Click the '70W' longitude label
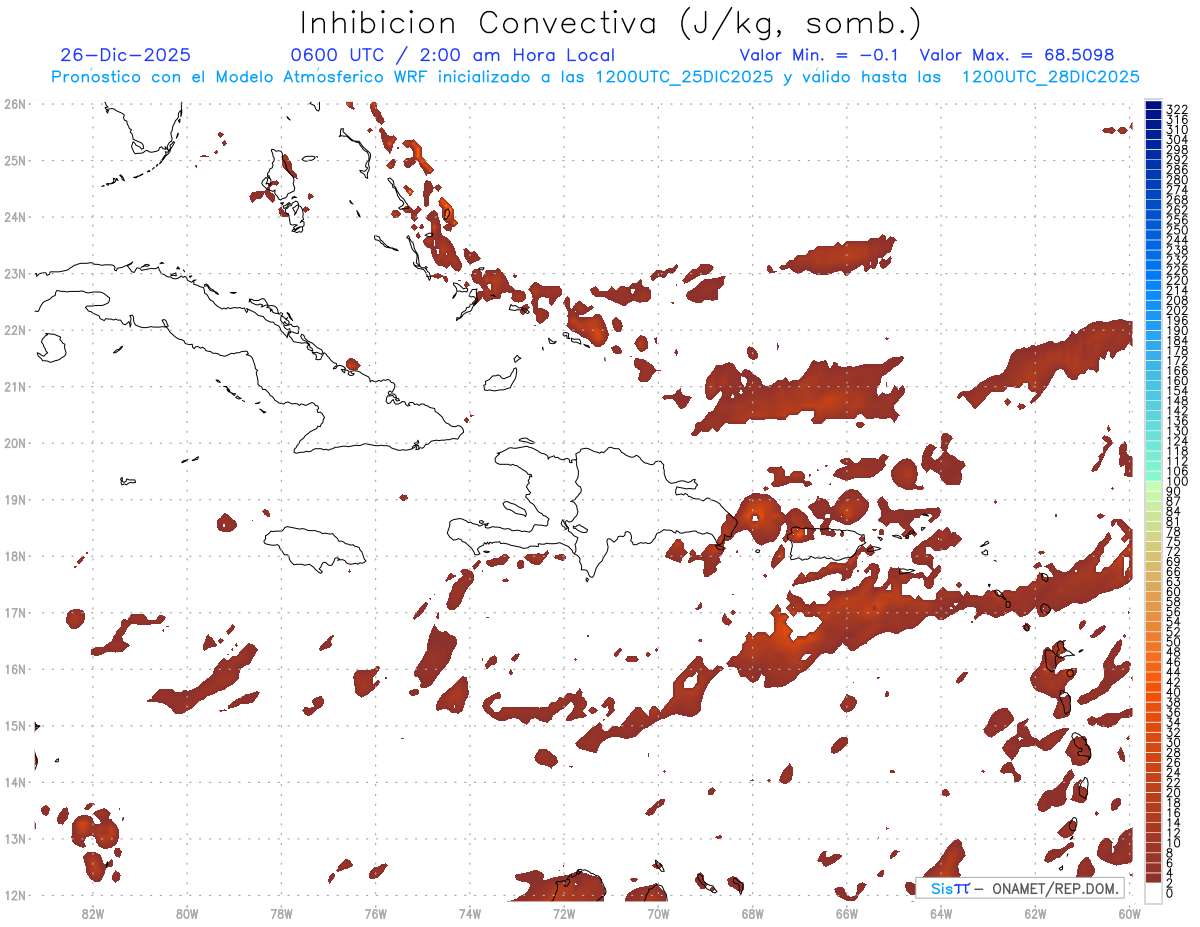 click(x=658, y=913)
